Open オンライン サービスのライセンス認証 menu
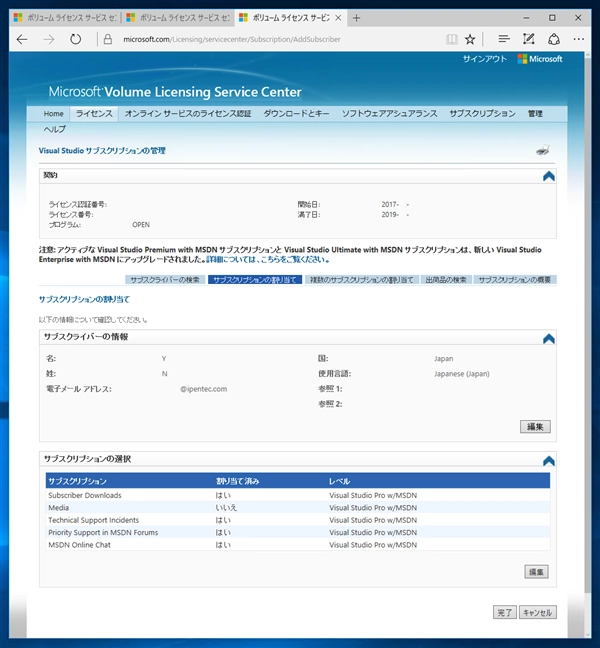600x648 pixels. tap(188, 114)
